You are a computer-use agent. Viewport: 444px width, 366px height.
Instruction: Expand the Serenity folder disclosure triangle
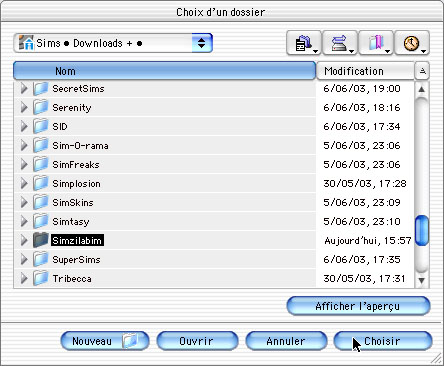pyautogui.click(x=24, y=107)
